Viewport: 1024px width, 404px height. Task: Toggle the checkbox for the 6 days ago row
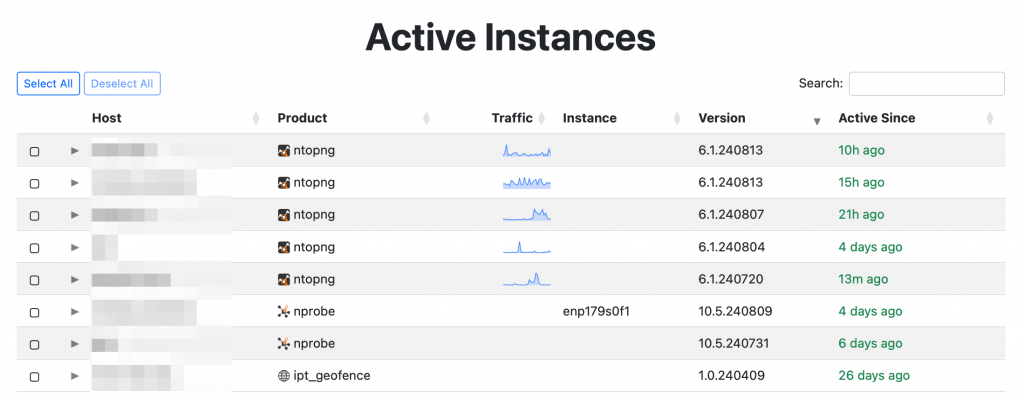(35, 345)
